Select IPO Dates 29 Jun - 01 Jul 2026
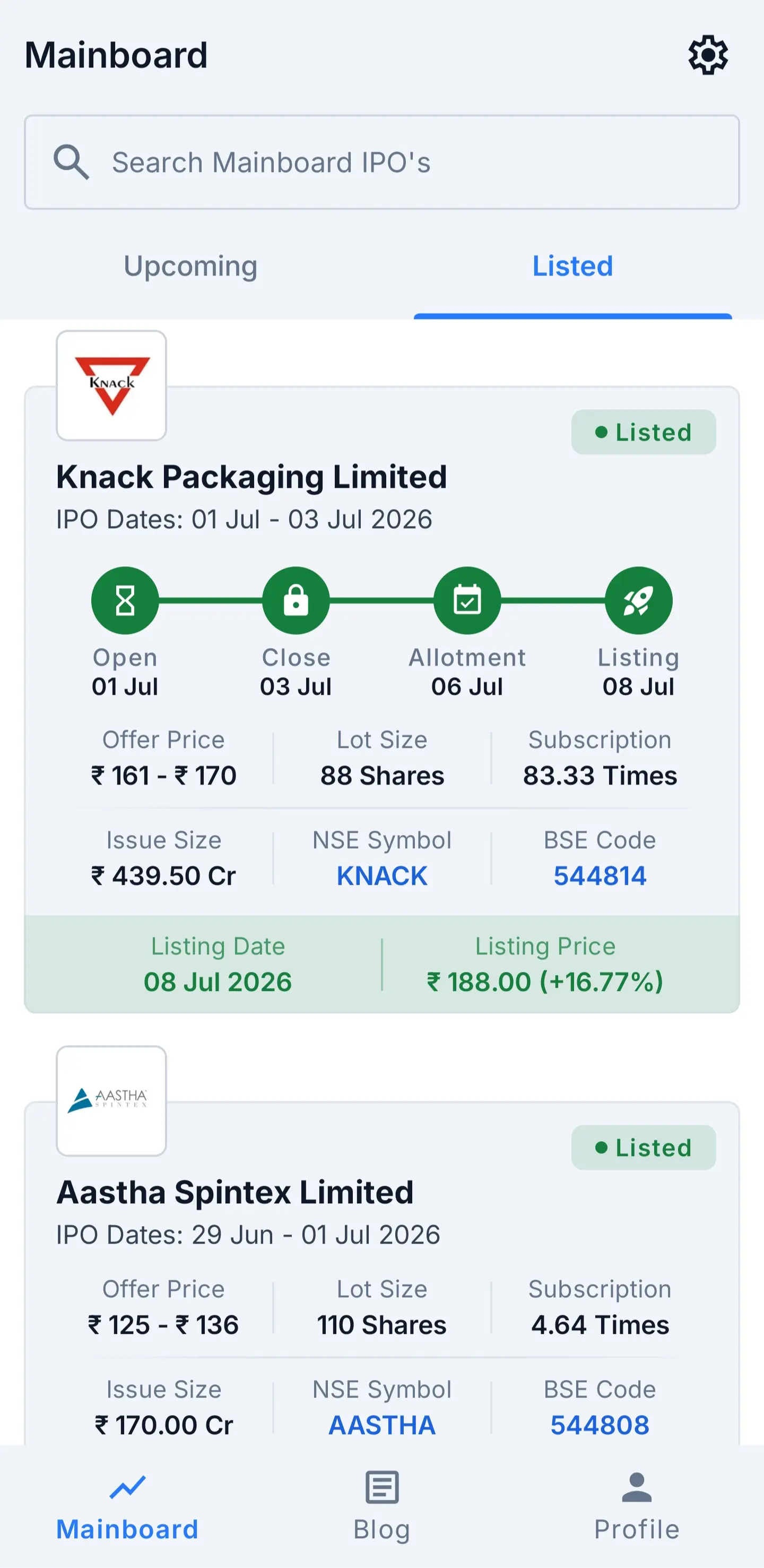 point(248,1235)
